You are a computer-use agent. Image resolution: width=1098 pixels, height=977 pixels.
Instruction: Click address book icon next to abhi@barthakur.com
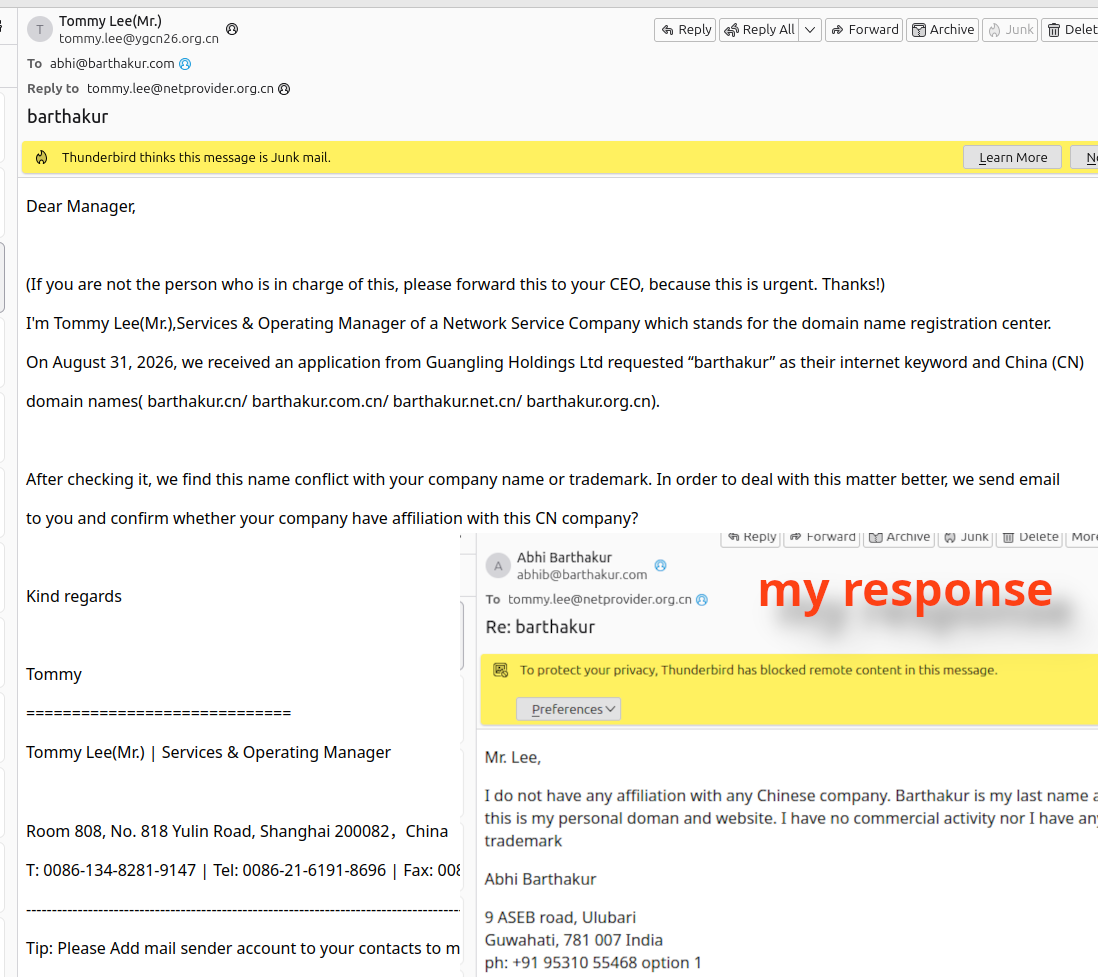(x=185, y=64)
